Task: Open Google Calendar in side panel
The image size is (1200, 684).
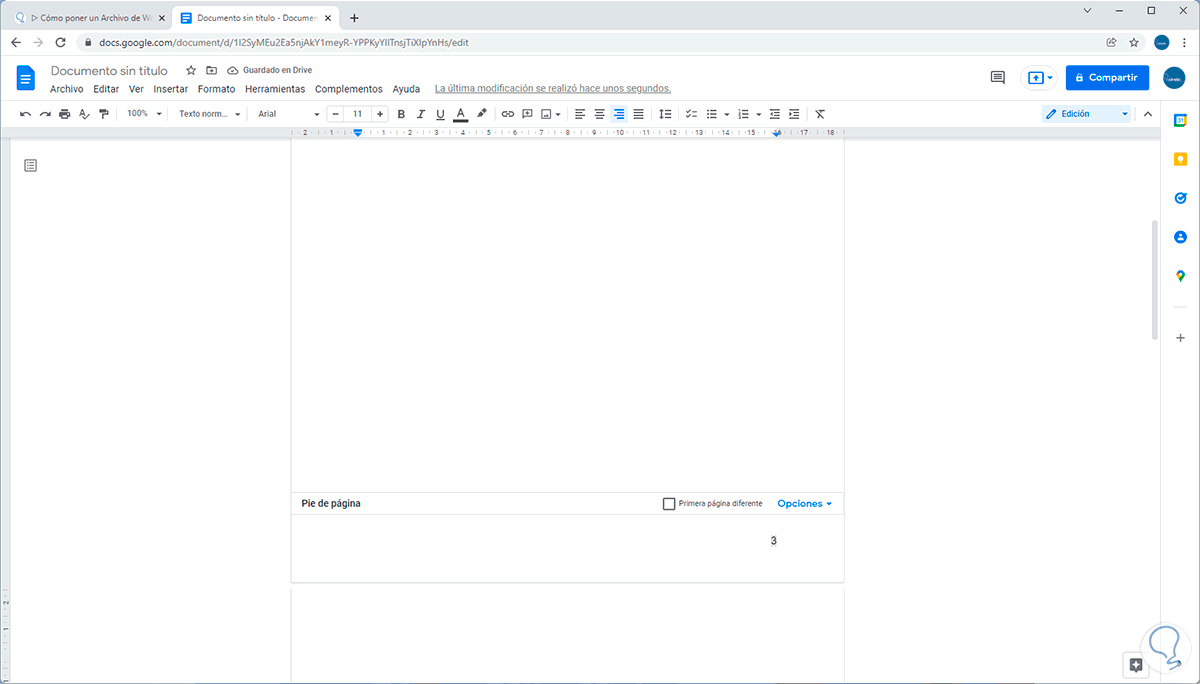Action: 1180,121
